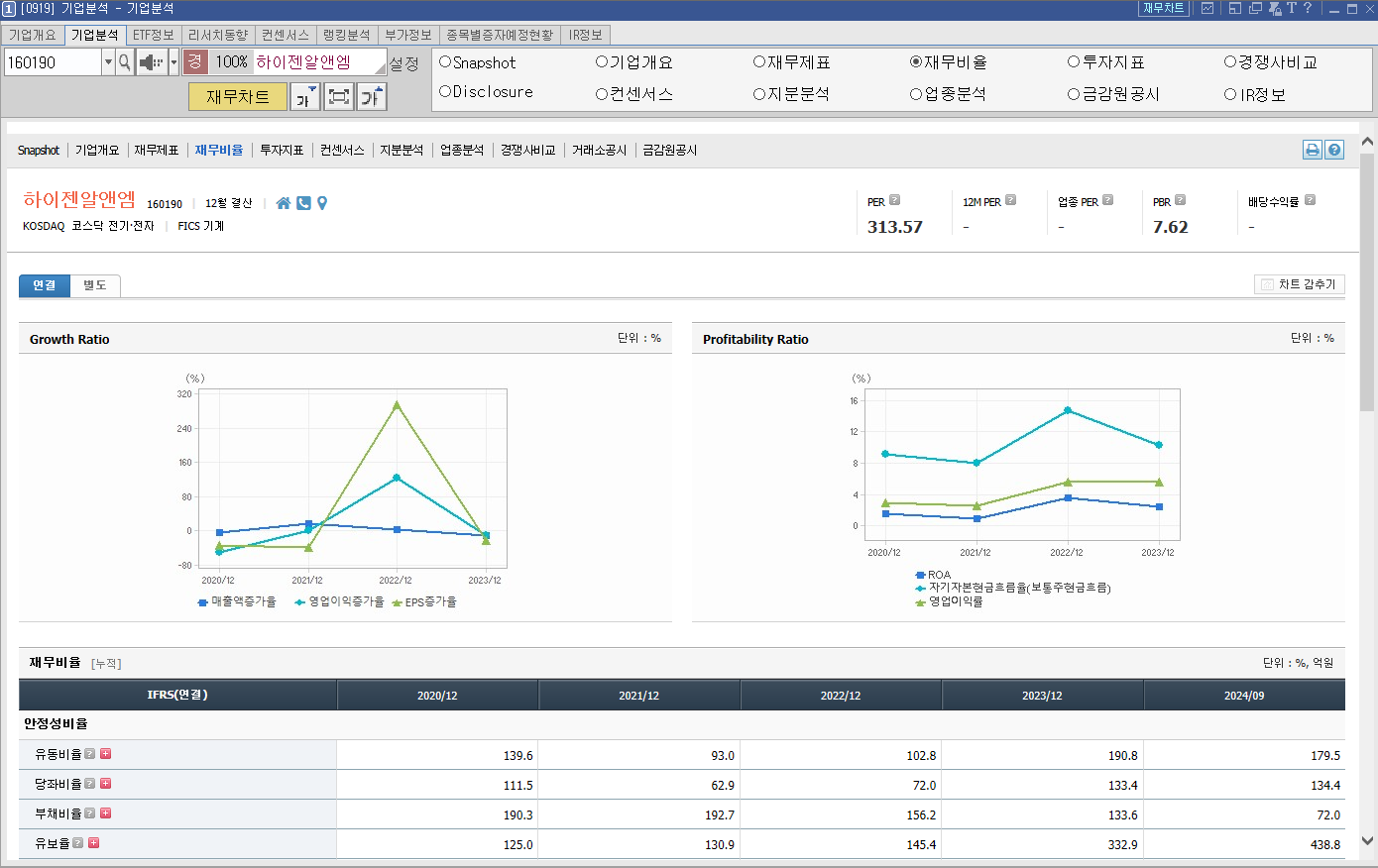Click help icon next to 당좌비율
1378x868 pixels.
click(x=89, y=784)
